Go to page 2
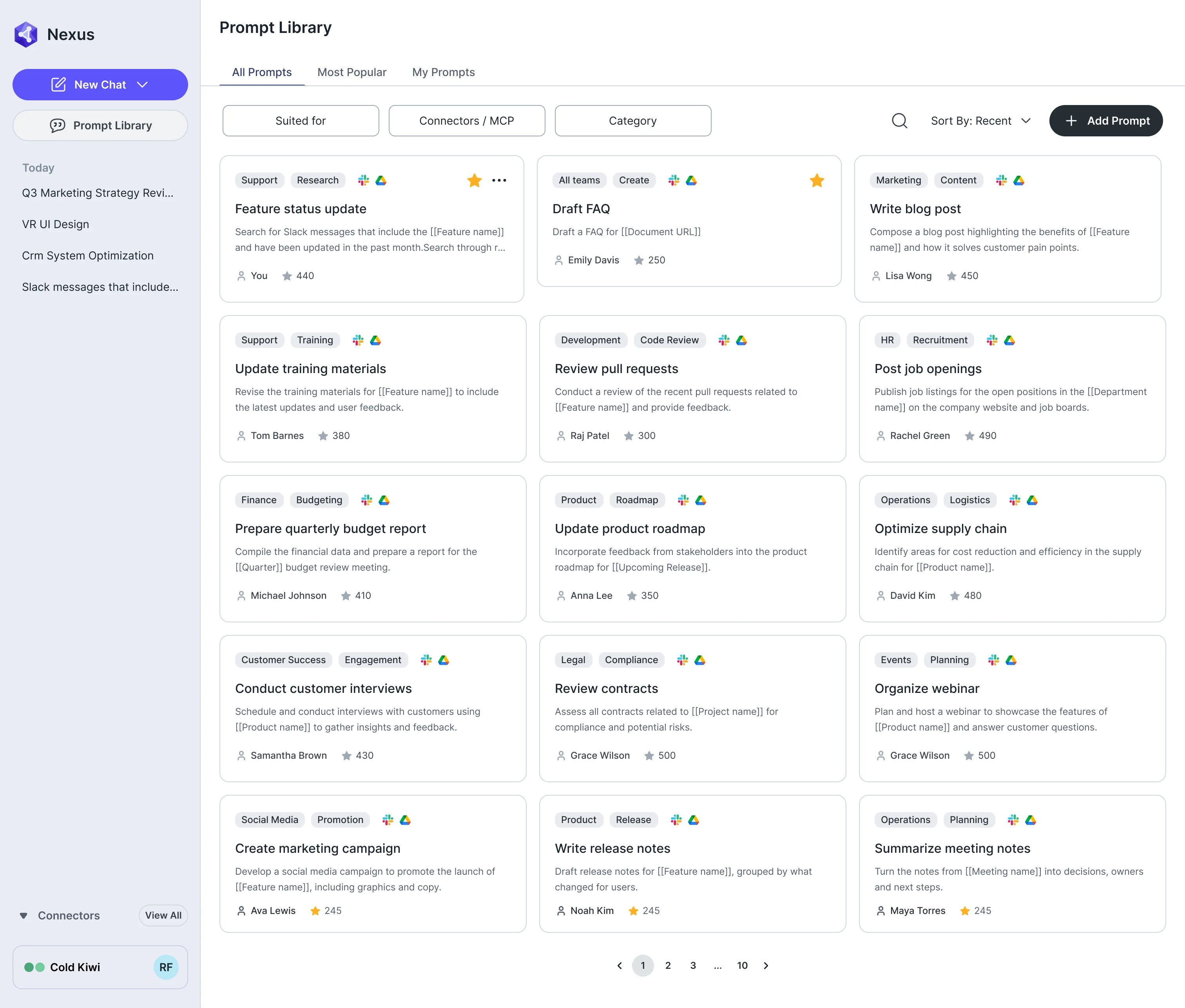1185x1008 pixels. coord(668,966)
